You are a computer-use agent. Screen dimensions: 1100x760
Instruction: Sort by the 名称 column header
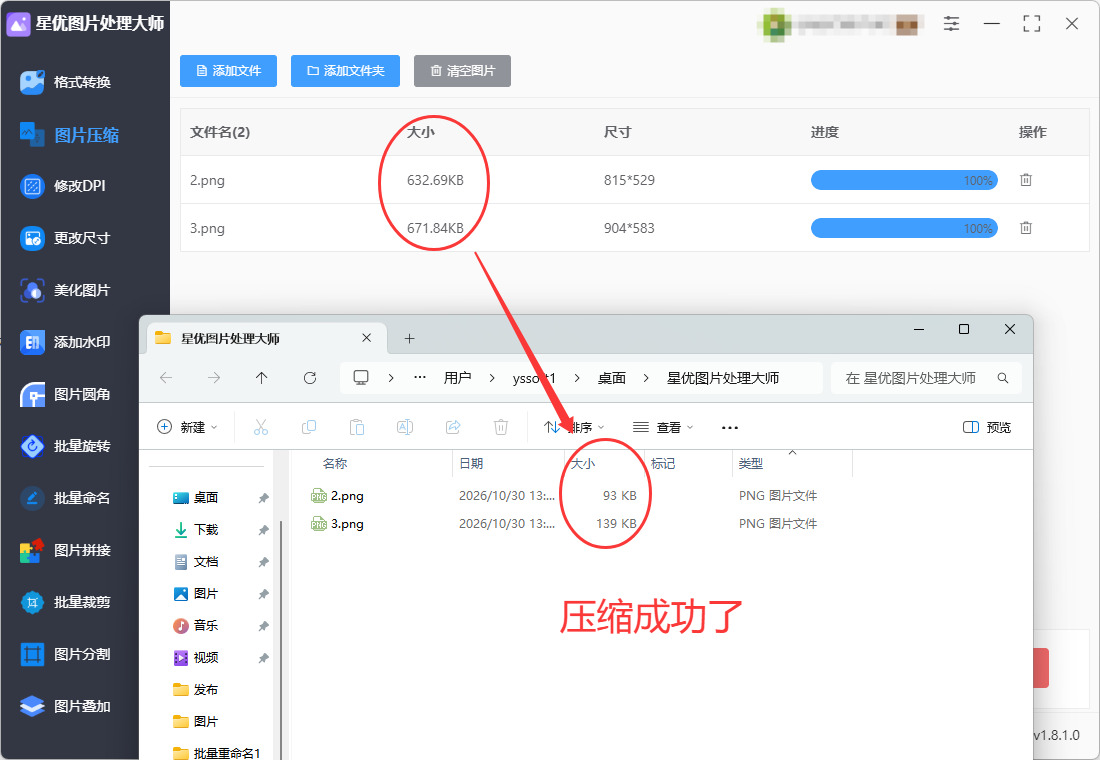(335, 464)
